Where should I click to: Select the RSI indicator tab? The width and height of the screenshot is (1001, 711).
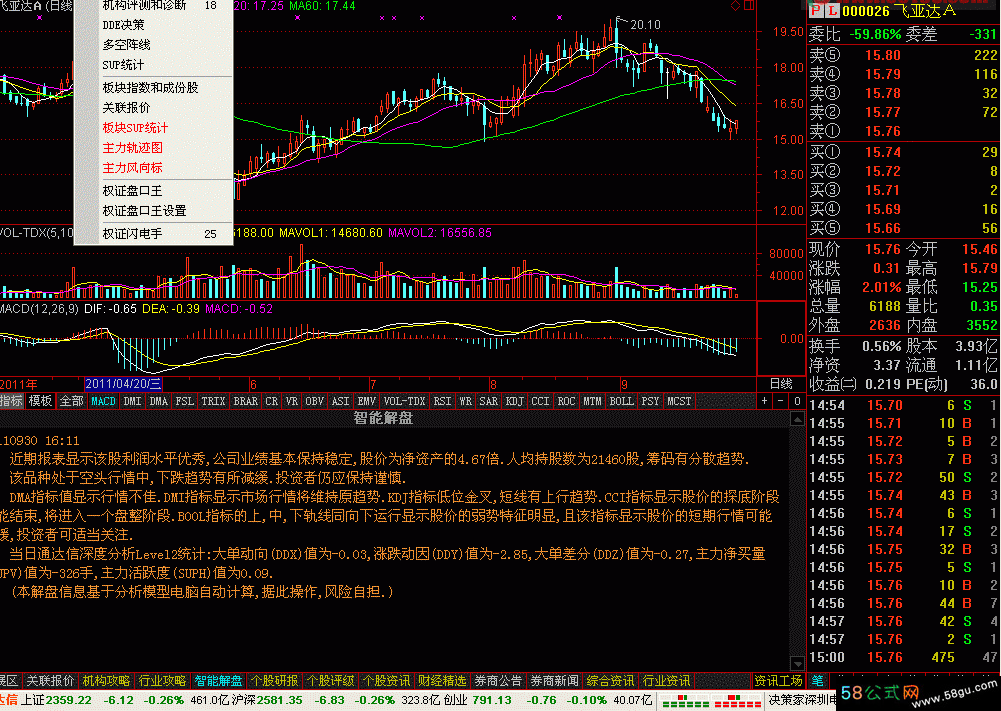coord(442,401)
